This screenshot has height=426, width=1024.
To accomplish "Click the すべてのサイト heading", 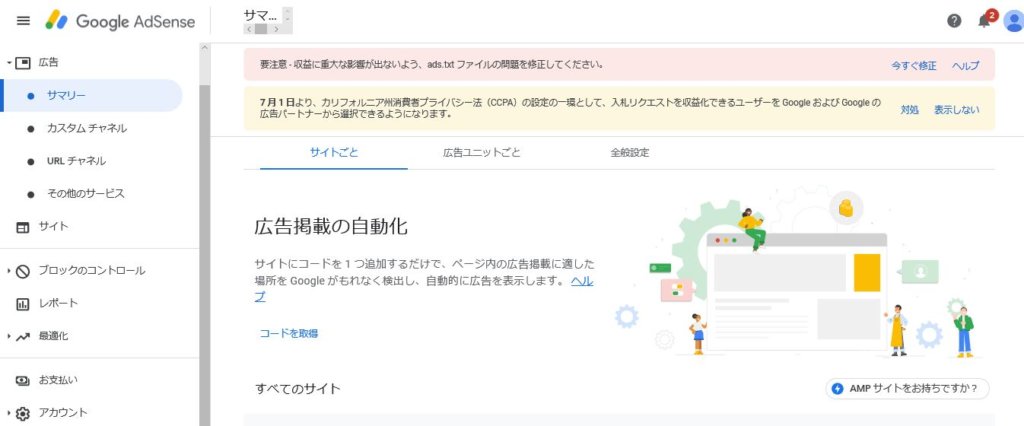I will click(x=298, y=389).
